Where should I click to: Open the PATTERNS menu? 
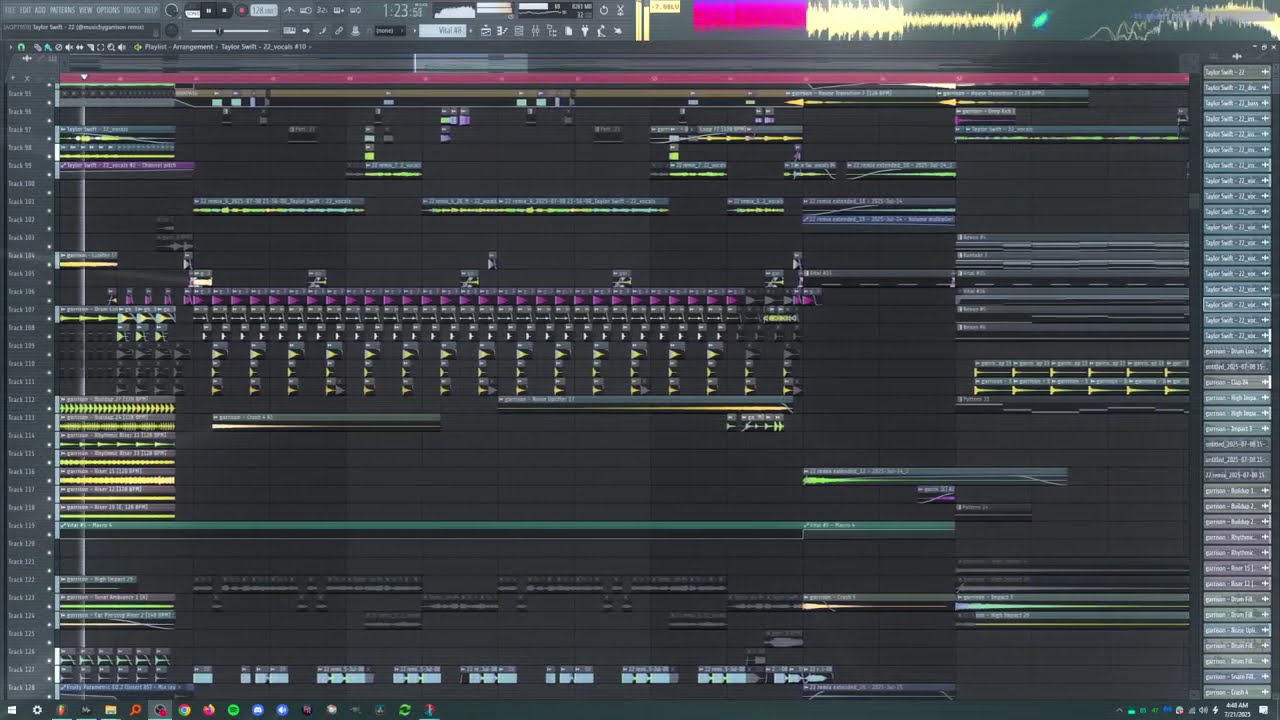click(x=62, y=10)
